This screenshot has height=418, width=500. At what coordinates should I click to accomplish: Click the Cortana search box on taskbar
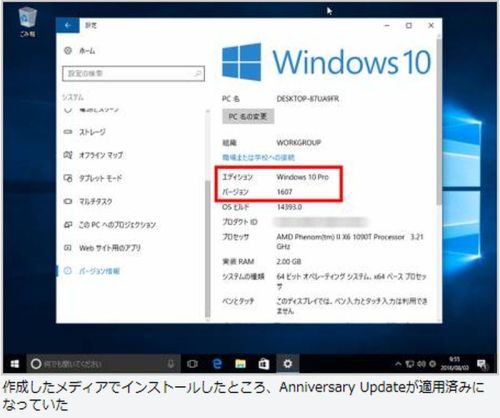point(104,364)
